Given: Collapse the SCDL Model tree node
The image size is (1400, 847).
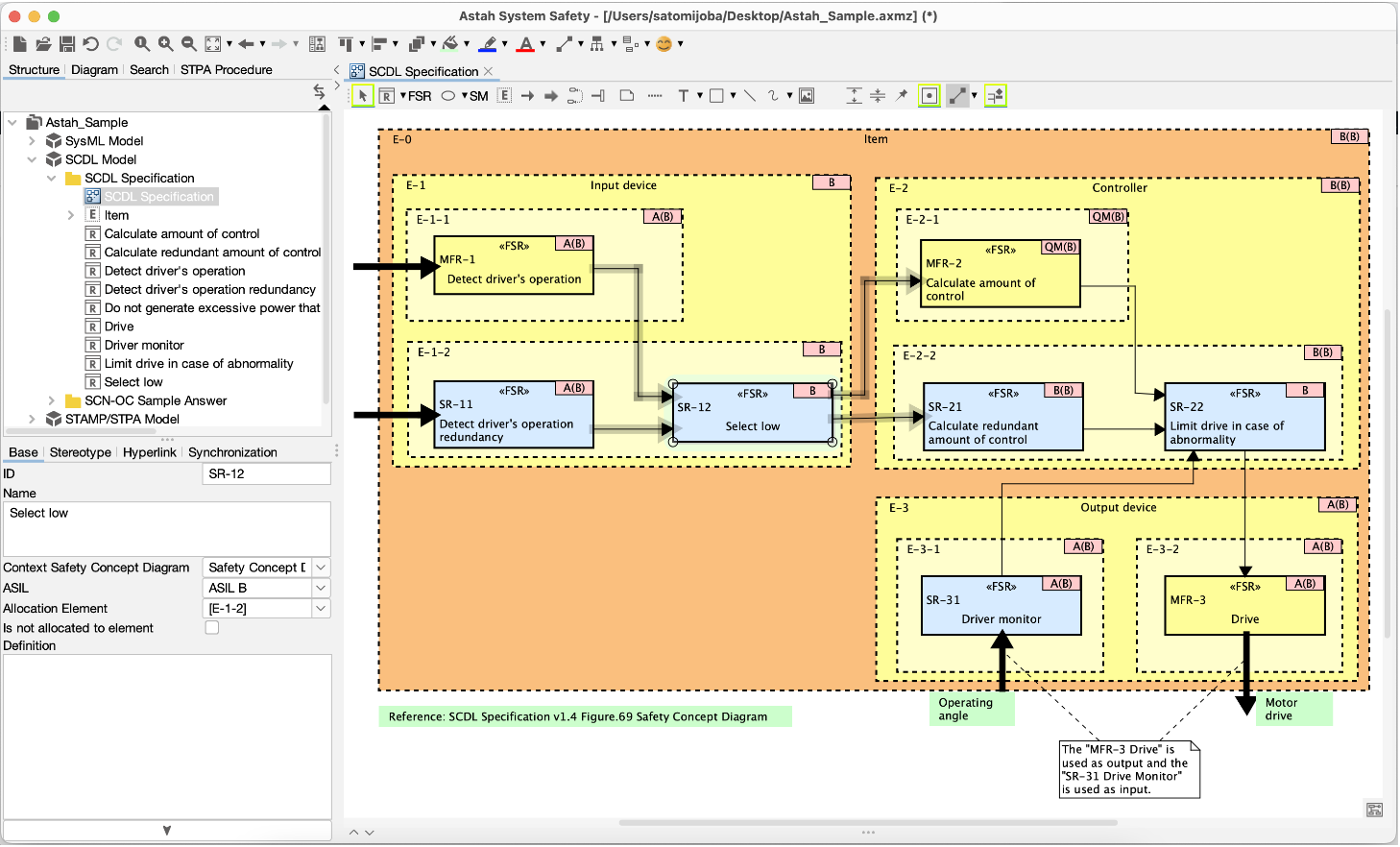Looking at the screenshot, I should point(31,158).
